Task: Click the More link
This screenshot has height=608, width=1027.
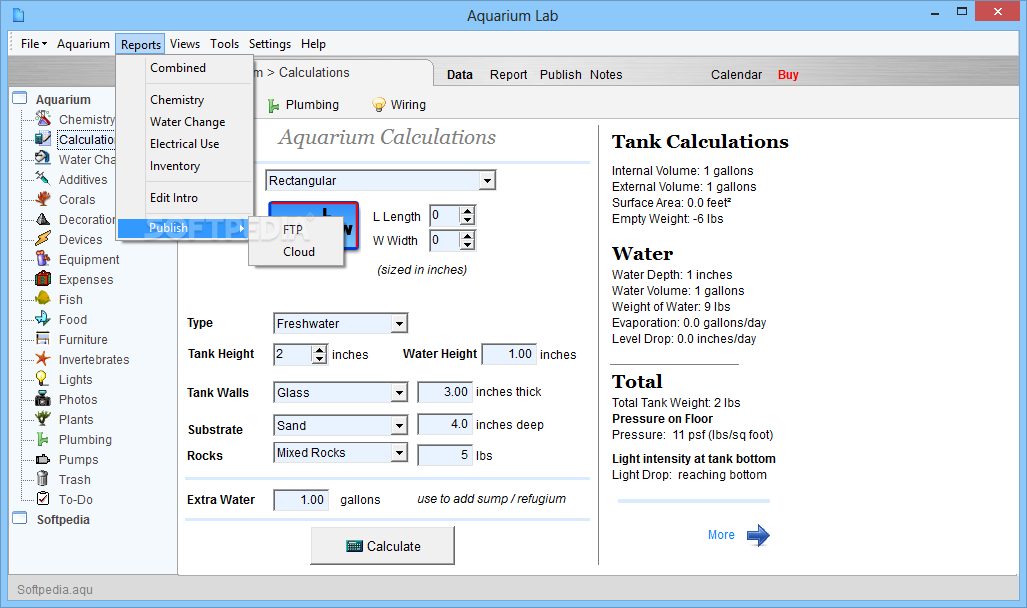Action: [721, 535]
